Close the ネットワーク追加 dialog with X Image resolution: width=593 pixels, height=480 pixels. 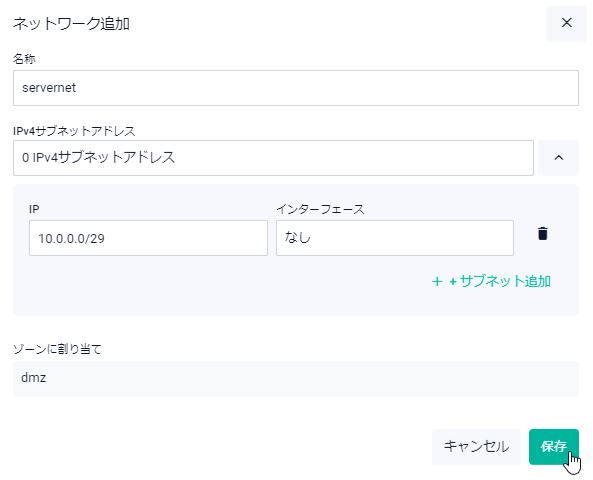tap(566, 23)
